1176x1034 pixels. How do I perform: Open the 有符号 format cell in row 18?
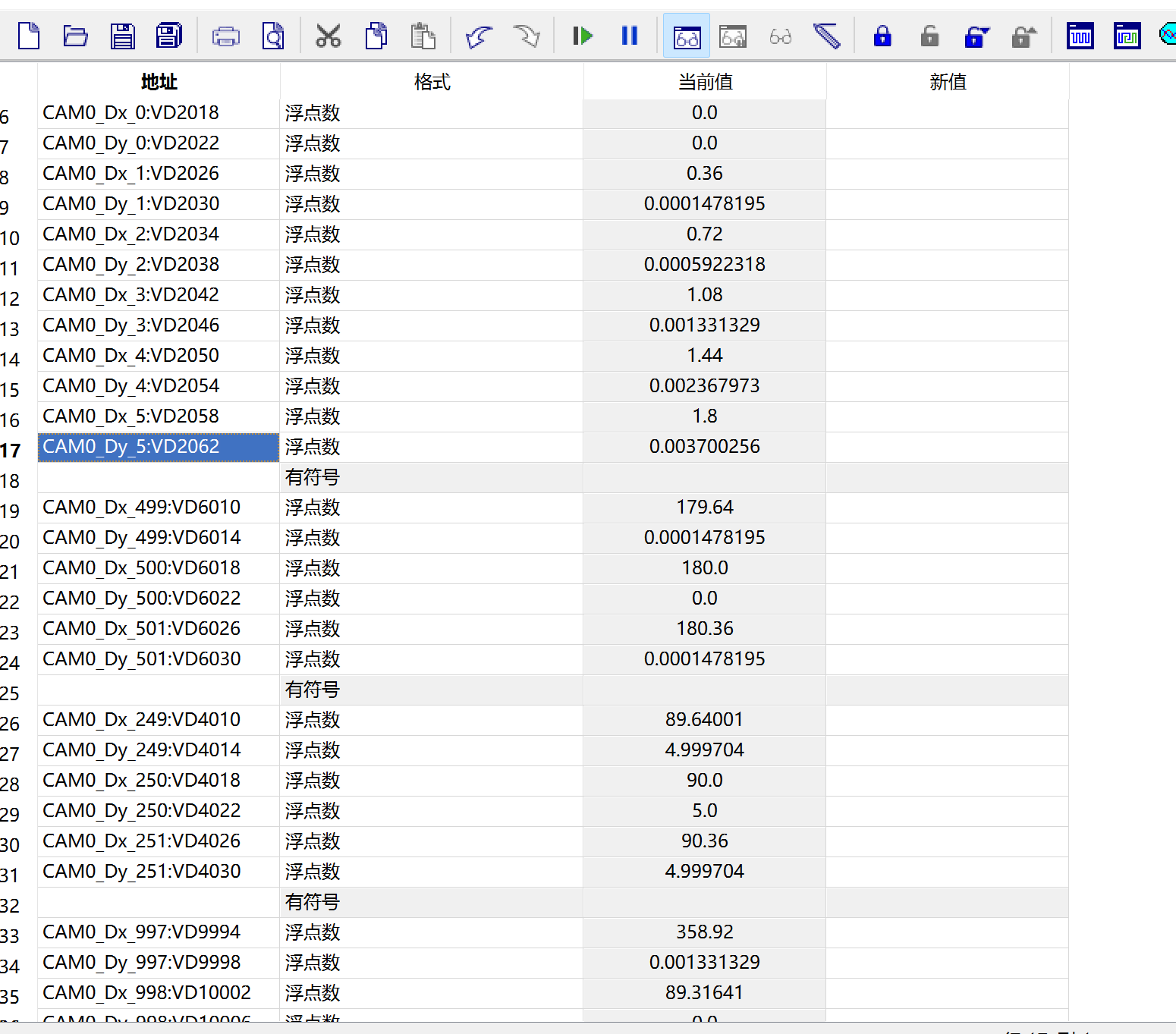click(432, 477)
